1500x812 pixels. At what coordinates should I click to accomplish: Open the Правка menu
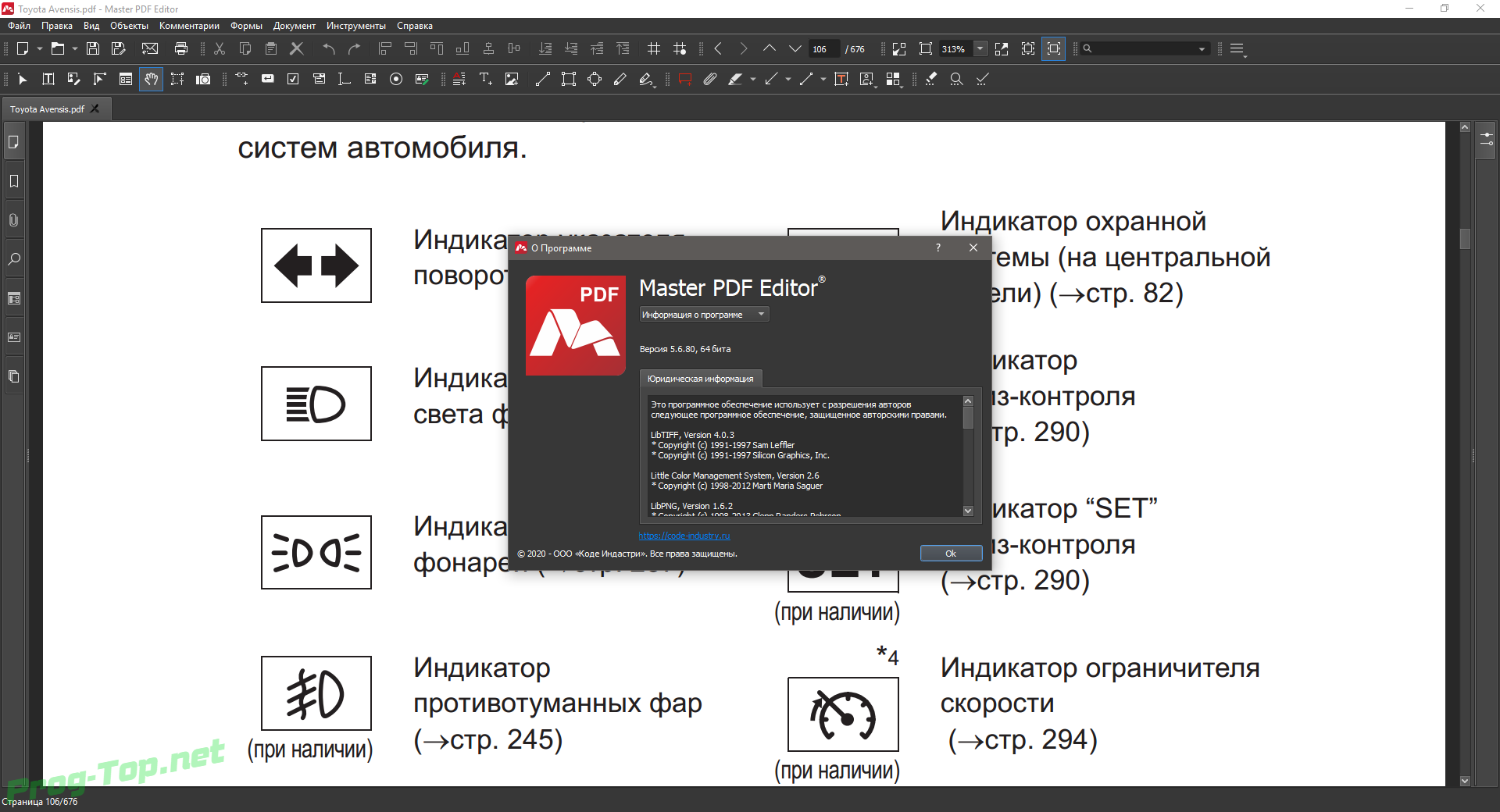[x=57, y=26]
